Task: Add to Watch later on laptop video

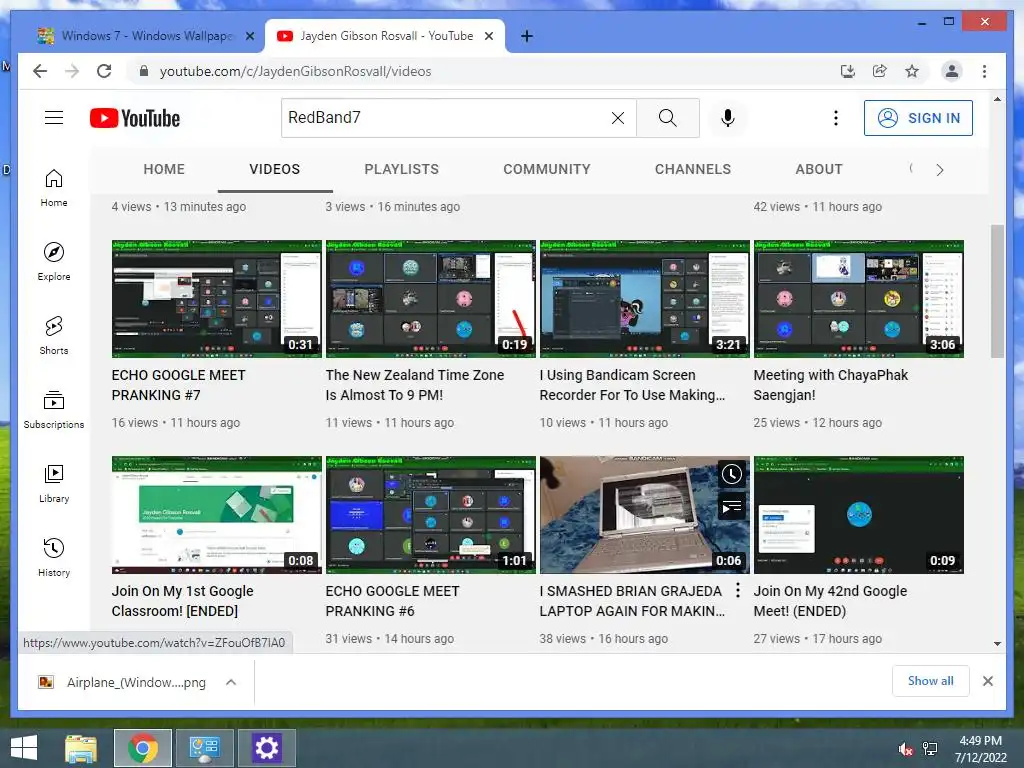Action: pyautogui.click(x=731, y=474)
